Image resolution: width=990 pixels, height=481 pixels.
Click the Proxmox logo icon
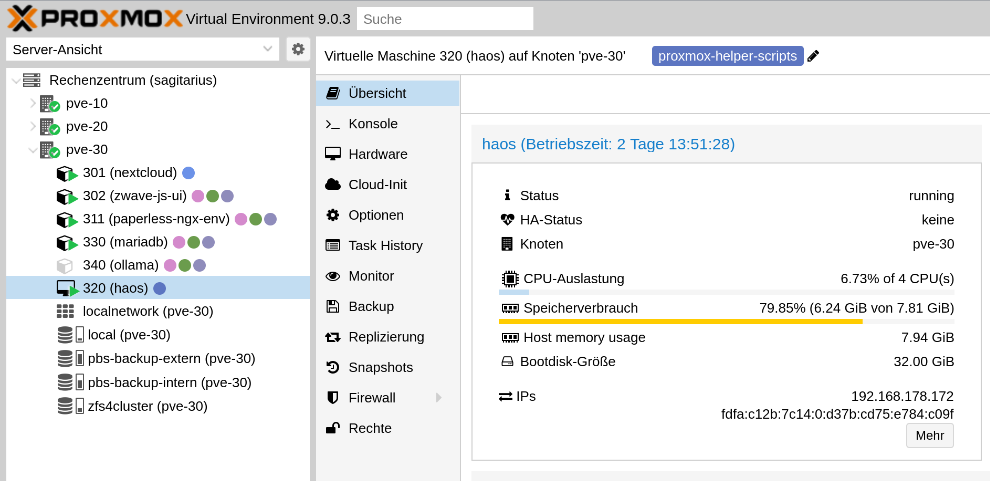point(22,18)
